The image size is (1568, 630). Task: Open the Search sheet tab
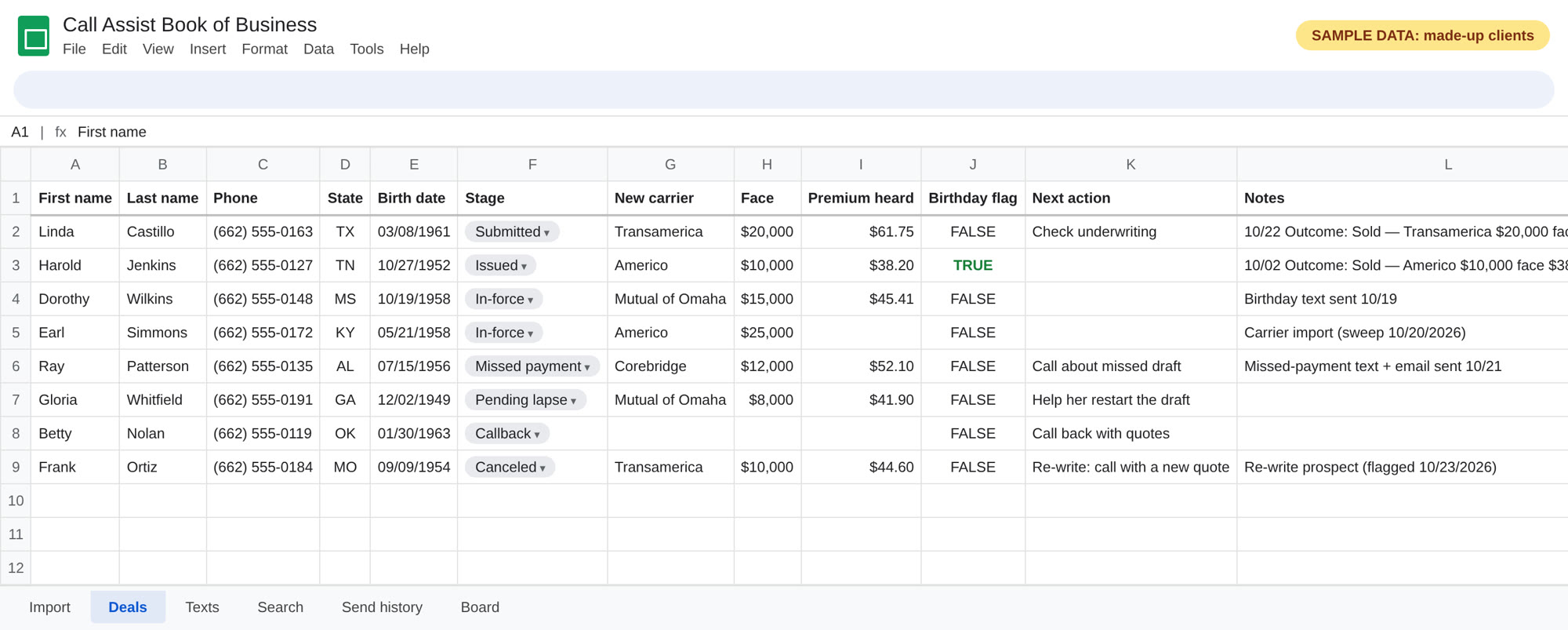coord(281,607)
